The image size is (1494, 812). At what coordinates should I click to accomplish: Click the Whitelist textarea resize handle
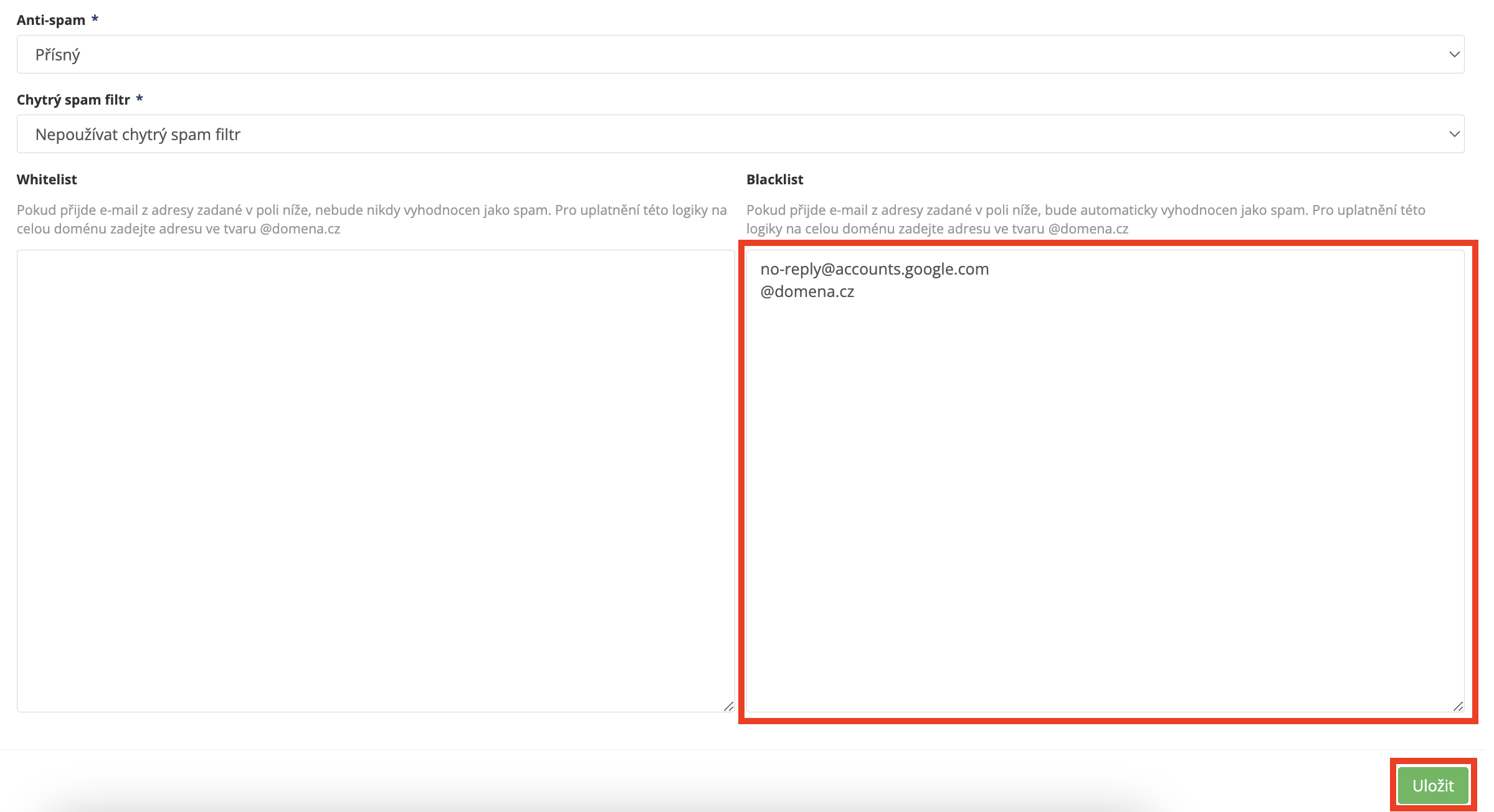point(728,706)
